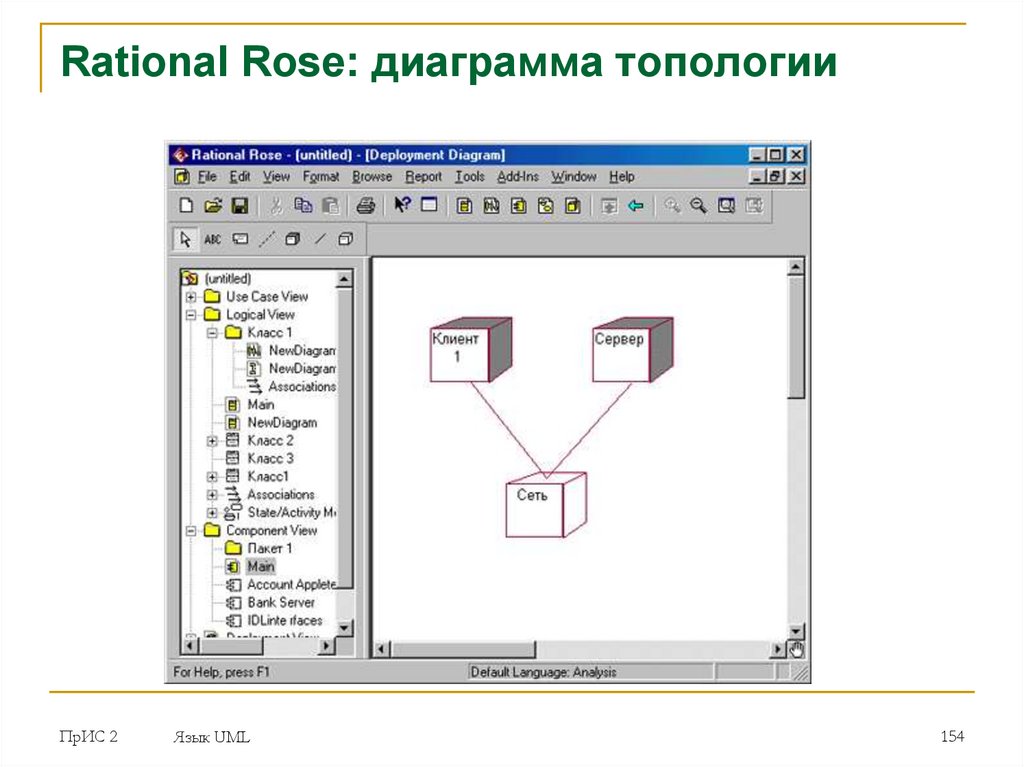This screenshot has height=767, width=1024.
Task: Click the Browse Parent toolbar icon
Action: [609, 206]
